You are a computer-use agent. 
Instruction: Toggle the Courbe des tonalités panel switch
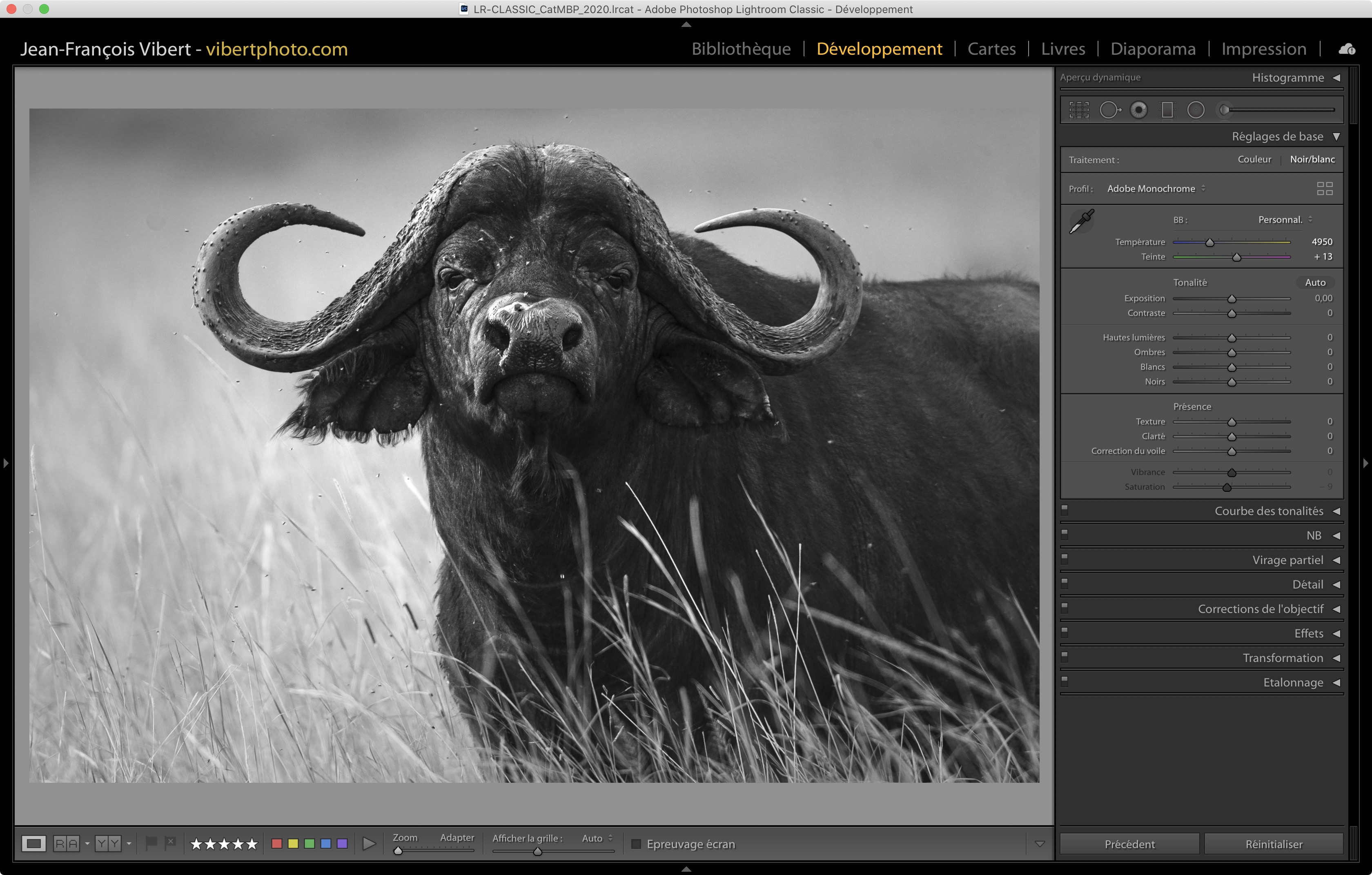1065,509
